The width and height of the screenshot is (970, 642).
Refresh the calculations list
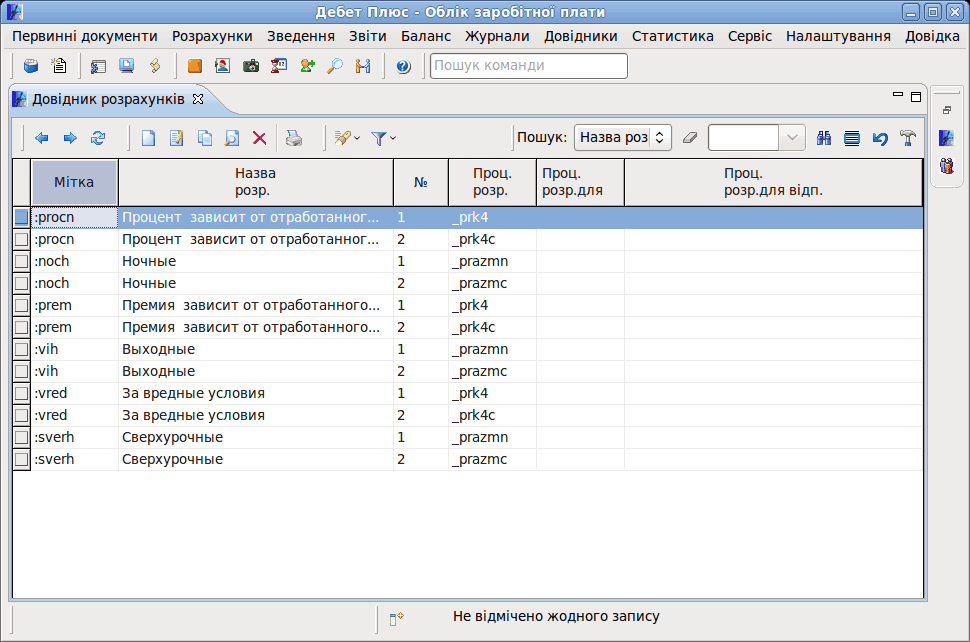point(98,138)
